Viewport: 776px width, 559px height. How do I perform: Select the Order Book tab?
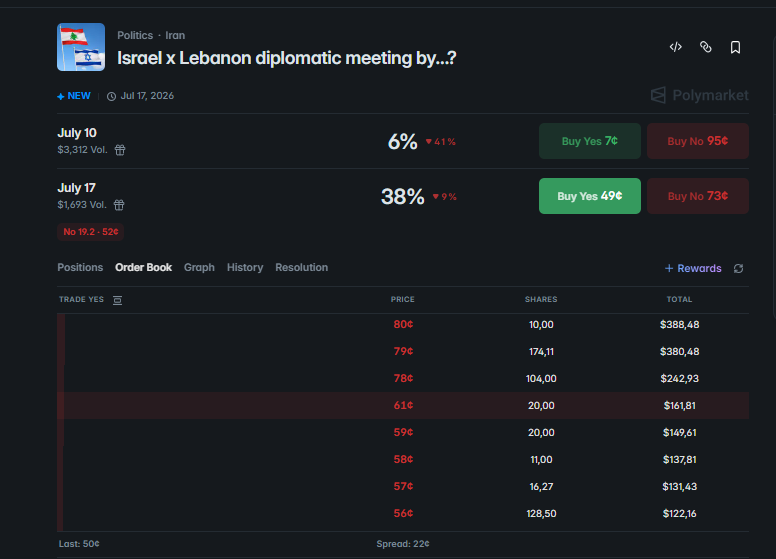coord(144,267)
